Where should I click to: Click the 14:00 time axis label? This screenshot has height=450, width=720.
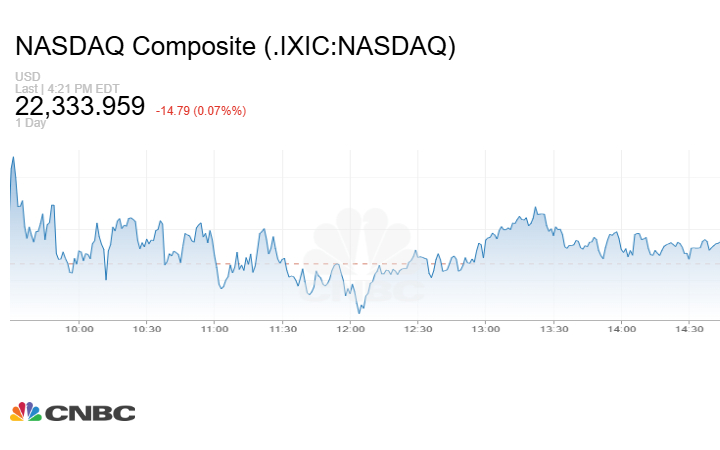tap(622, 329)
